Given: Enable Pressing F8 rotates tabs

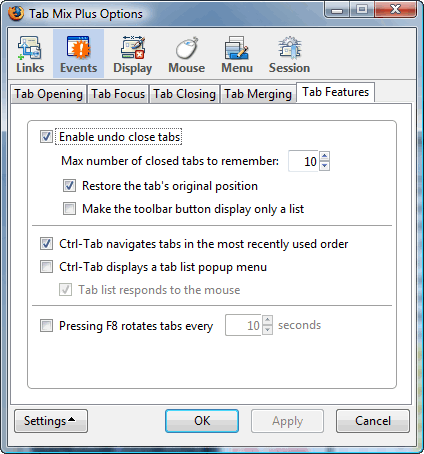Looking at the screenshot, I should click(x=46, y=325).
